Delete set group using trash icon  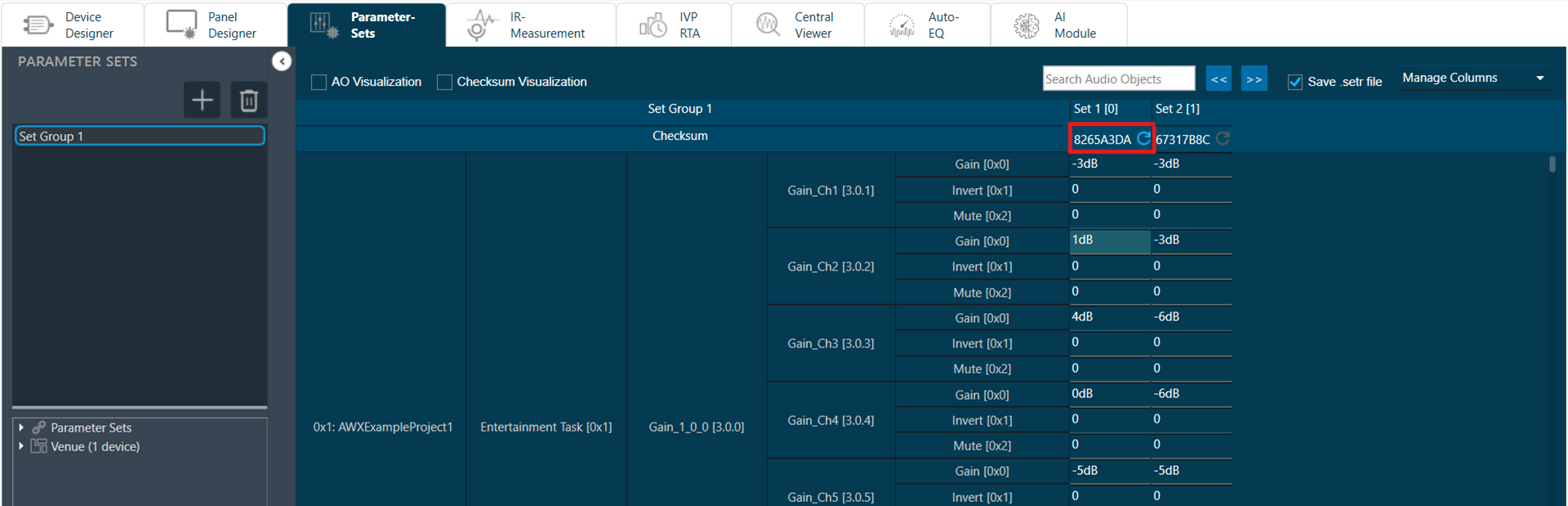(x=248, y=100)
